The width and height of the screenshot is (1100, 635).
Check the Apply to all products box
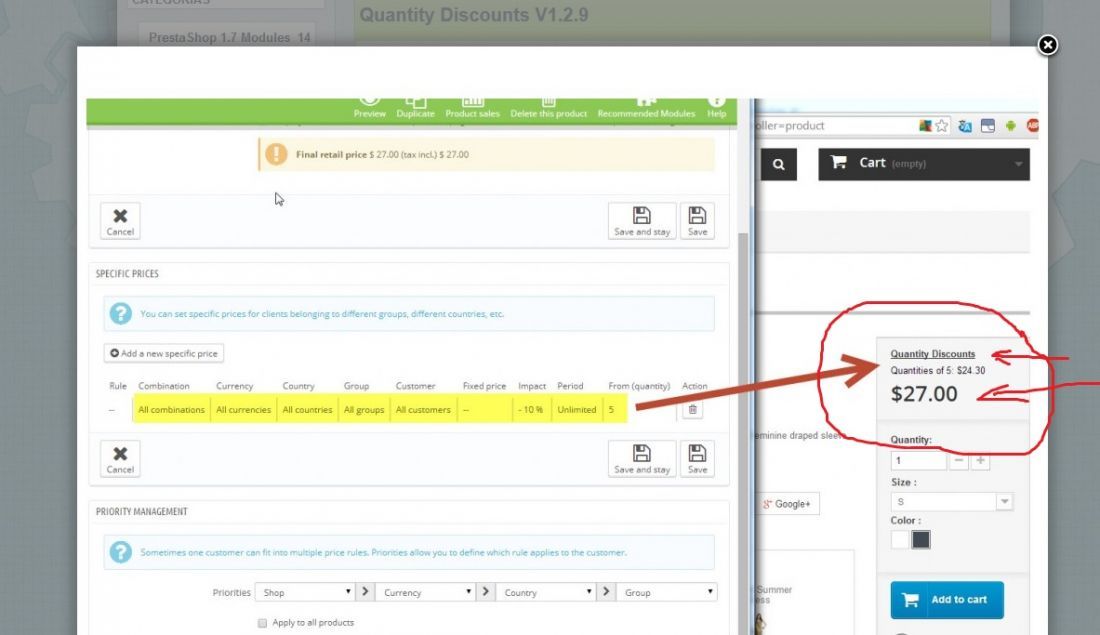point(262,623)
